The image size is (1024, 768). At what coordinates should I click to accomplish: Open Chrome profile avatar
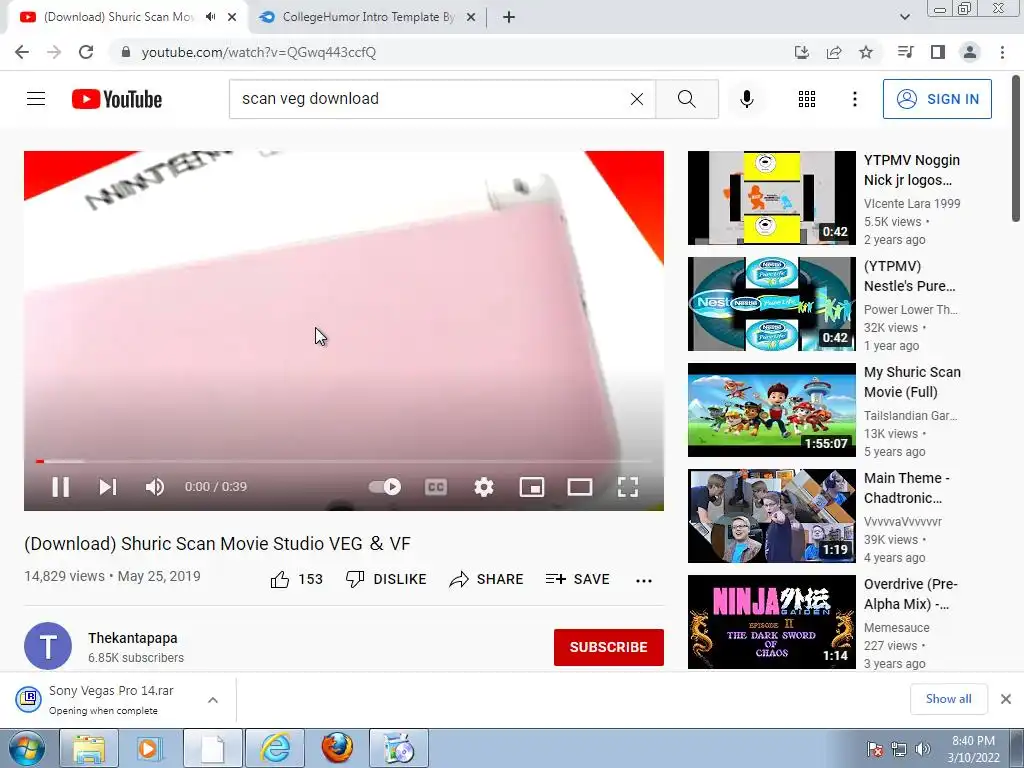[x=970, y=52]
